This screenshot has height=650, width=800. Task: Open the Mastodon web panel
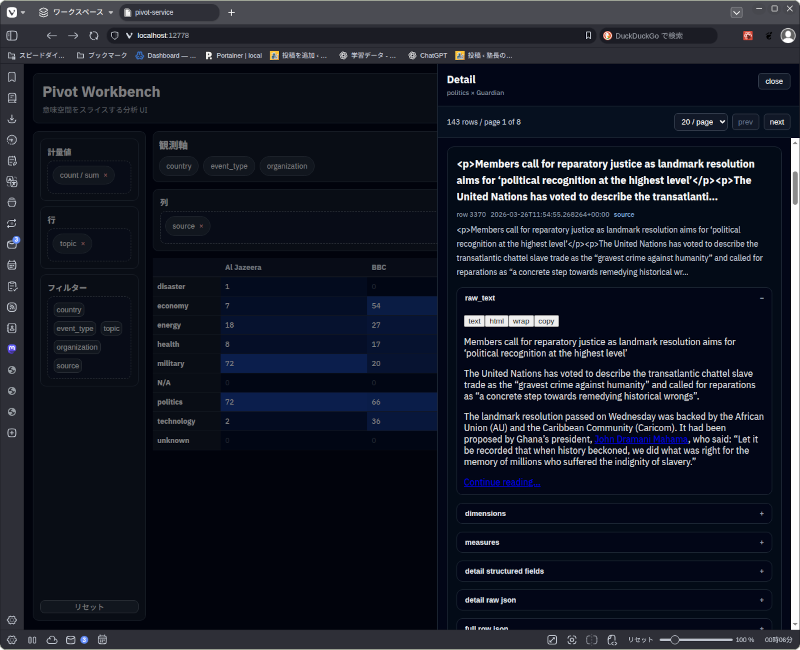[12, 348]
